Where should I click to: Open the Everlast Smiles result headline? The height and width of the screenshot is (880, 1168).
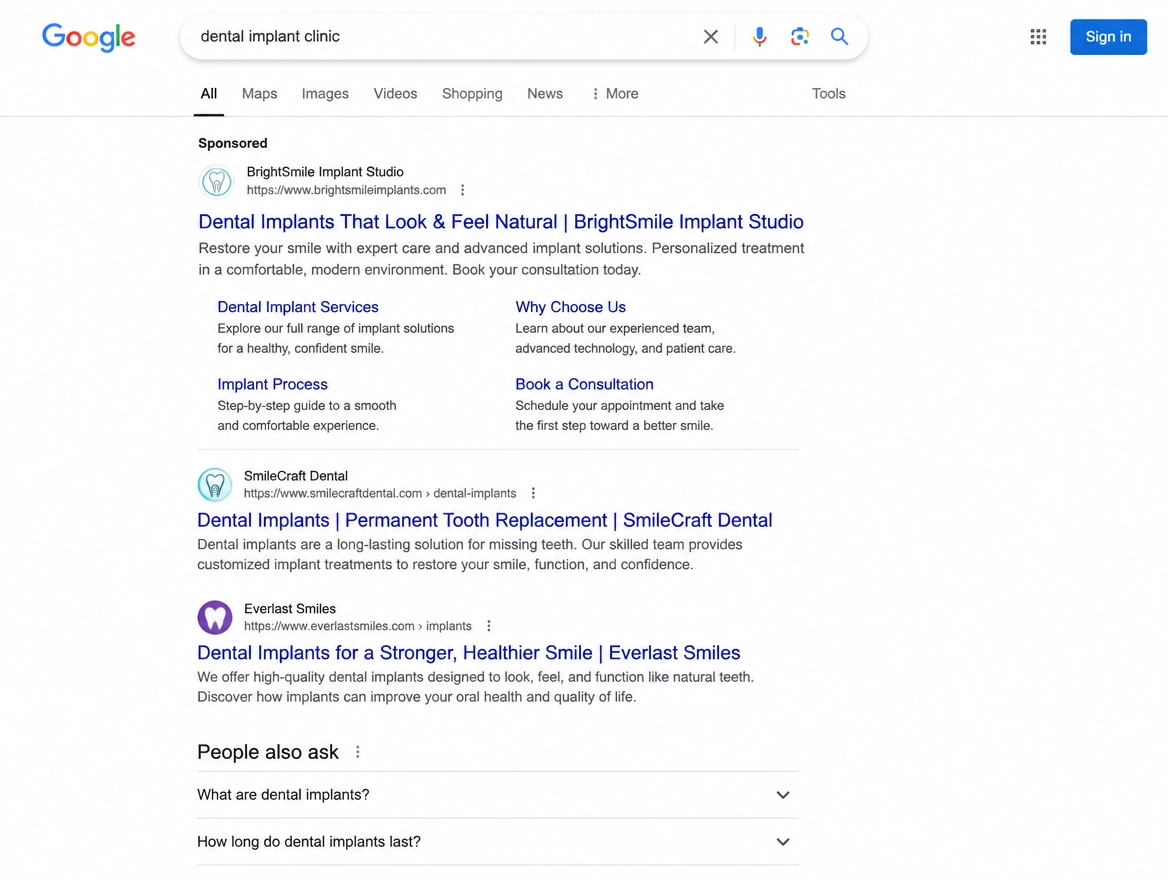tap(469, 653)
